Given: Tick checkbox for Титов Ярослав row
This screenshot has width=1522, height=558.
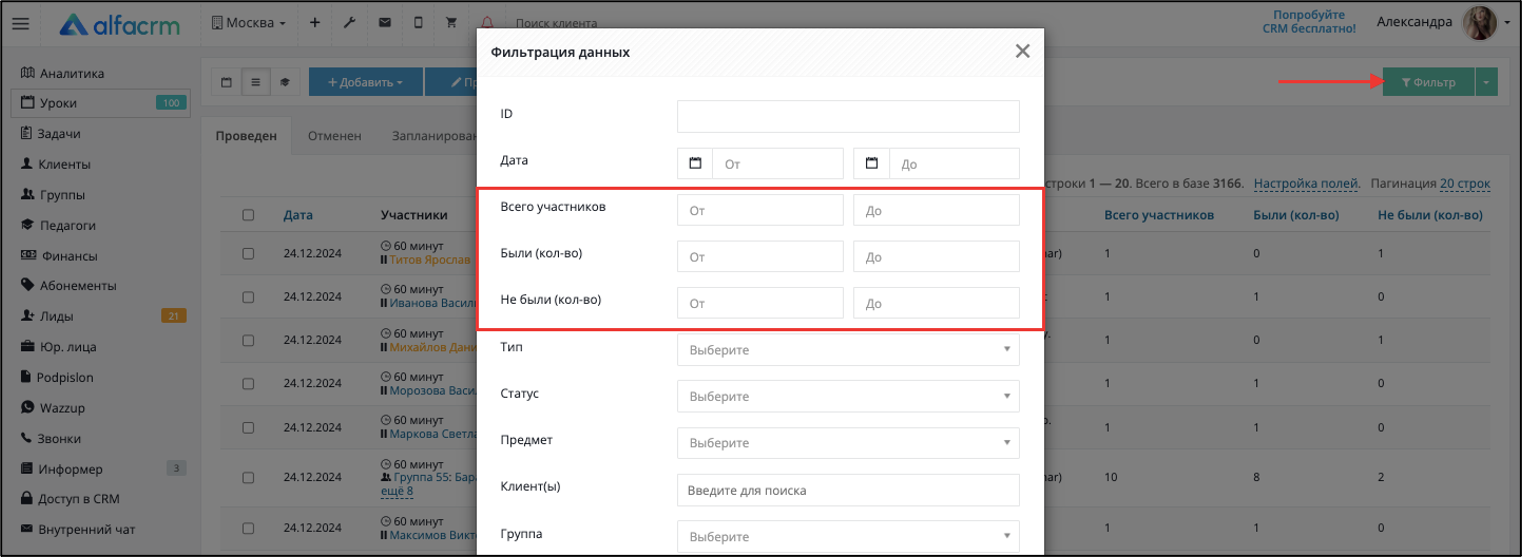Looking at the screenshot, I should (x=248, y=253).
